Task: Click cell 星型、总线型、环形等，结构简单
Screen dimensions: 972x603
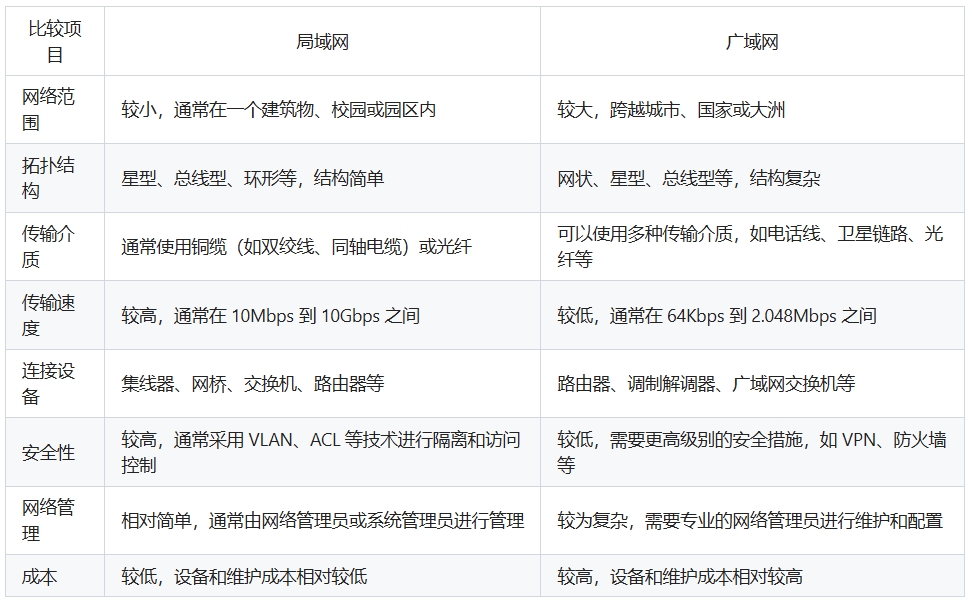Action: pos(322,178)
